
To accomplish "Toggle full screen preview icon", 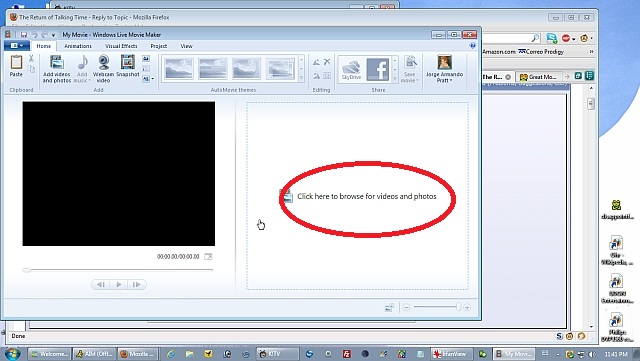I will point(208,256).
